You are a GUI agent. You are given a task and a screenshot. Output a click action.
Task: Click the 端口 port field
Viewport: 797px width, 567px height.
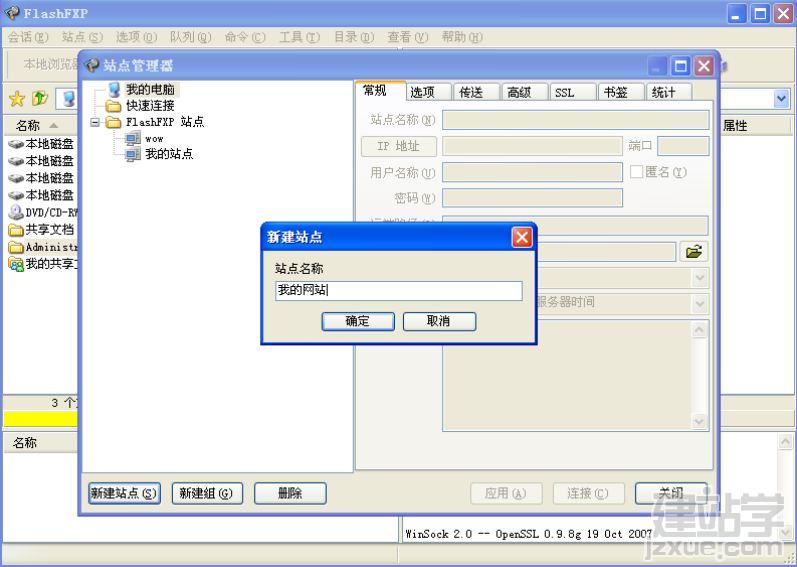click(x=683, y=146)
